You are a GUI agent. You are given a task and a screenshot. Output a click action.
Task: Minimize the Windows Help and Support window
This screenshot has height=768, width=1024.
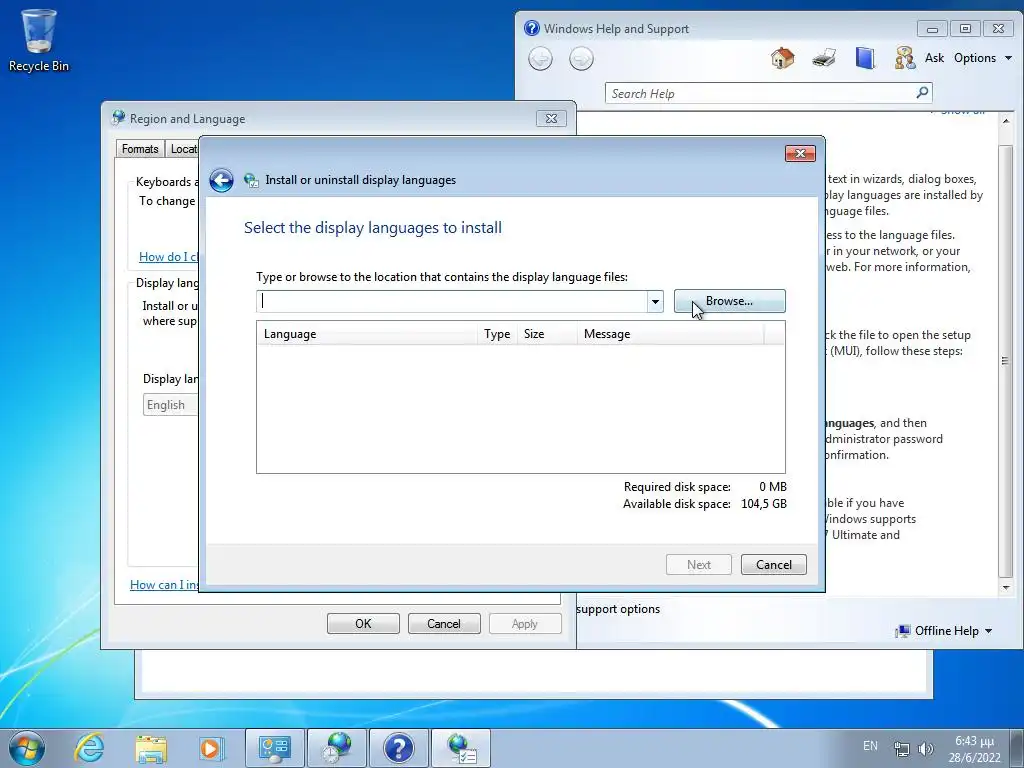933,29
